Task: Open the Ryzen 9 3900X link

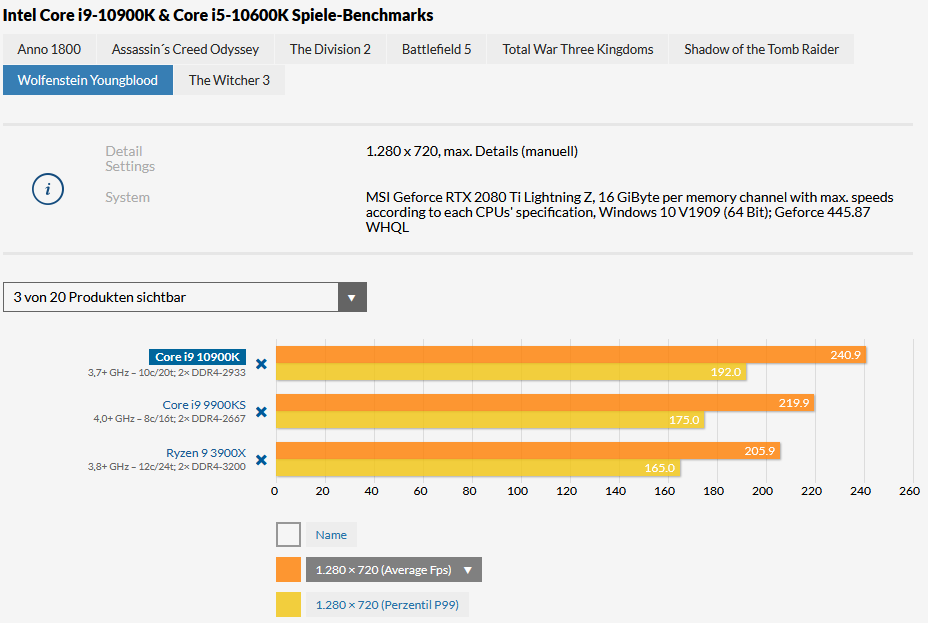Action: 206,452
